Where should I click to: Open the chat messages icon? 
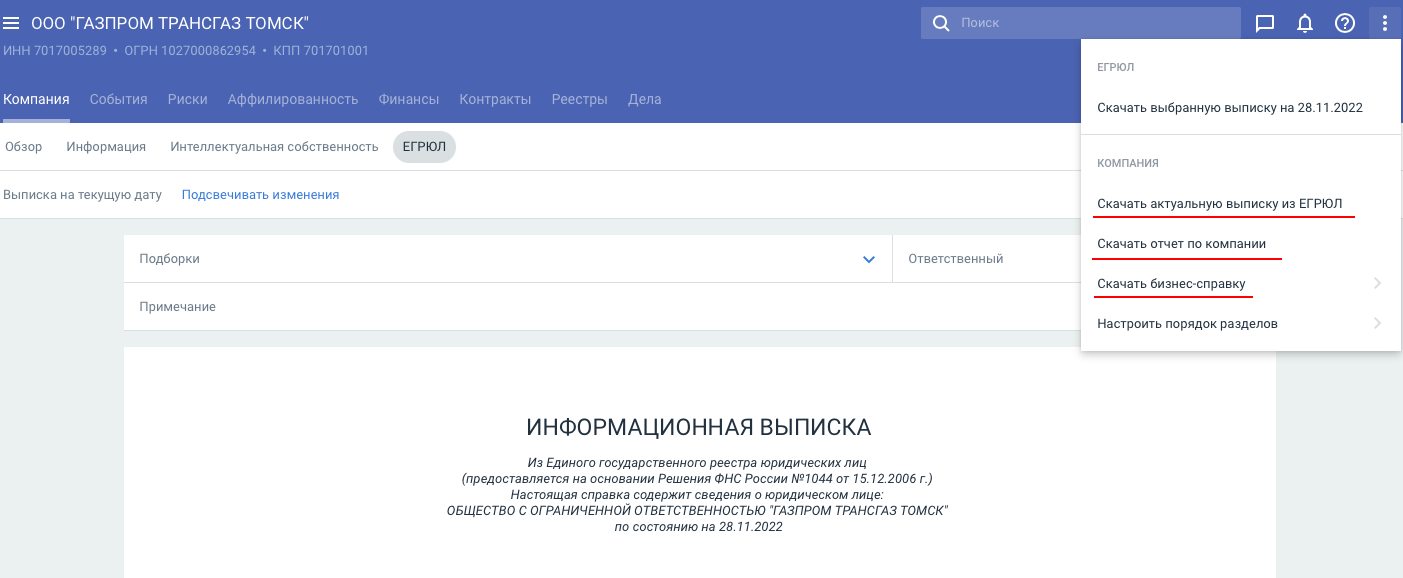point(1265,23)
